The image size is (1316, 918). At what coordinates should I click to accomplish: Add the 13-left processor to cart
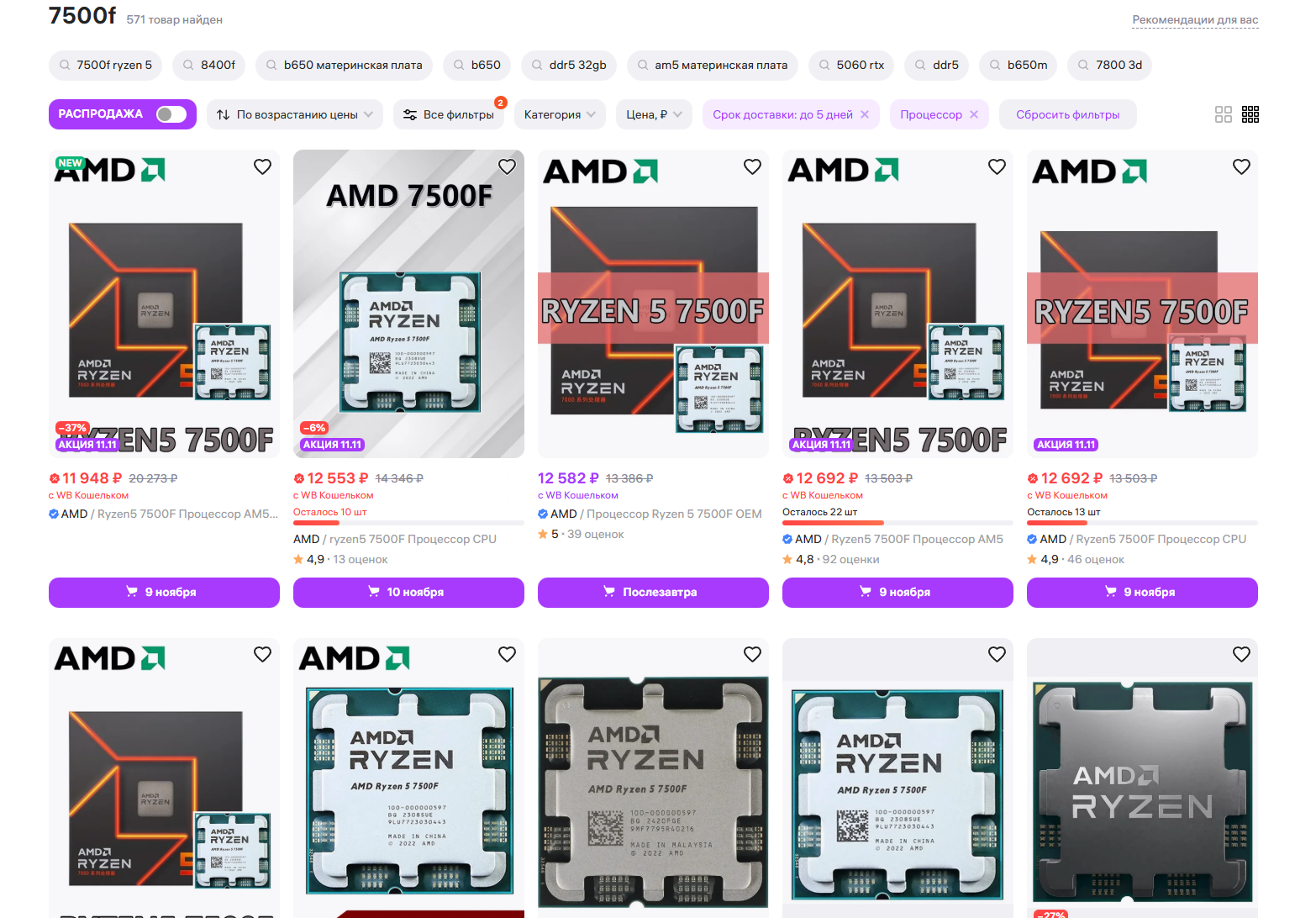(x=1142, y=592)
